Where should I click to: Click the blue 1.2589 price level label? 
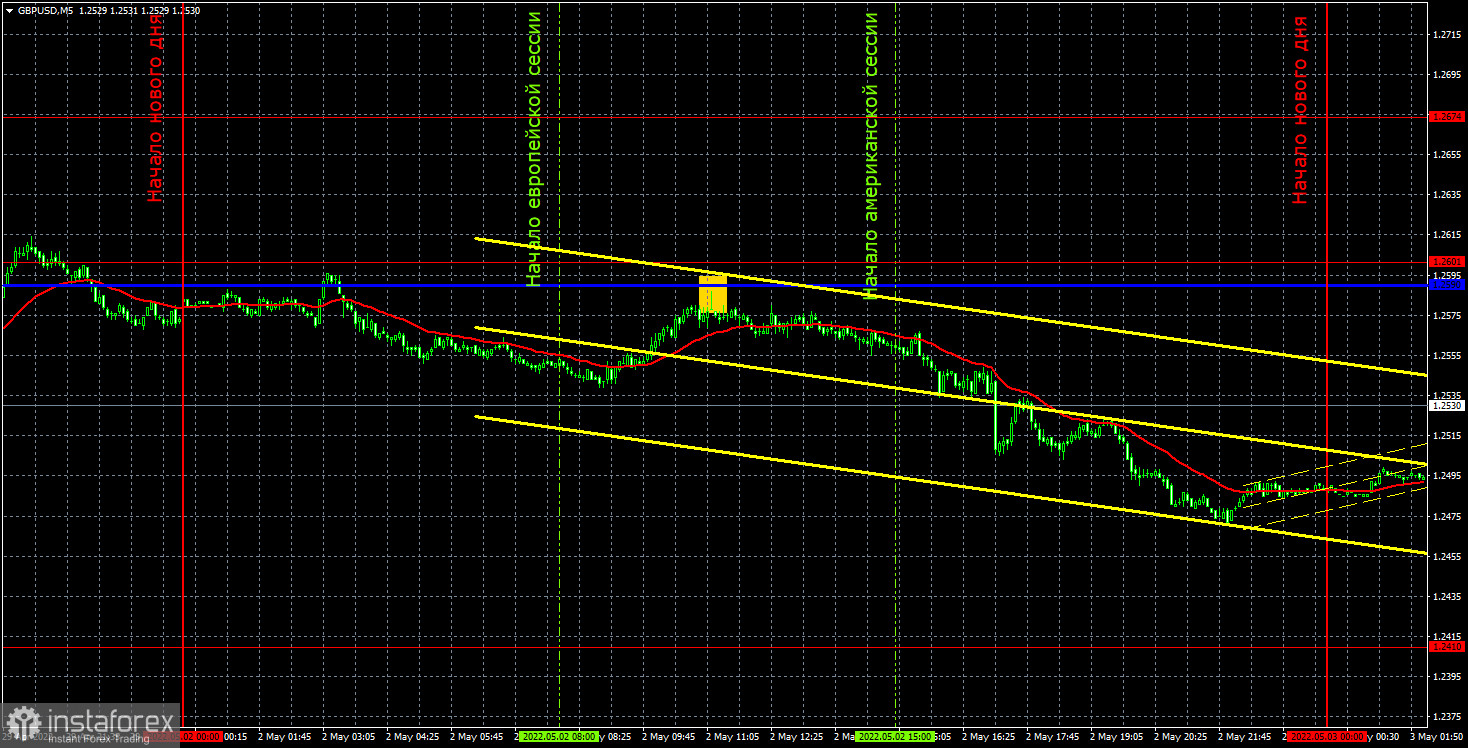1447,285
